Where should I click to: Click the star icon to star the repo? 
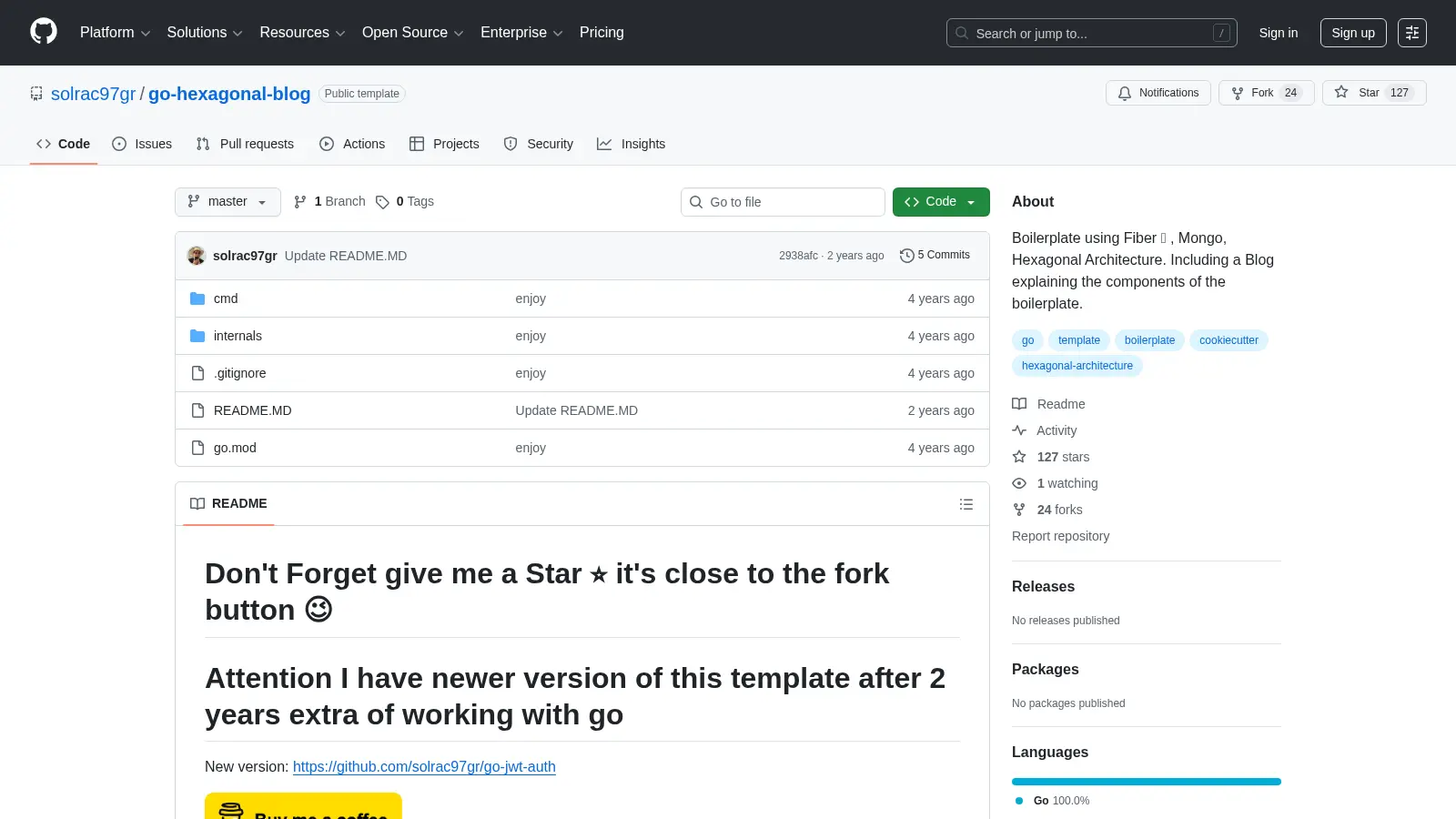pyautogui.click(x=1341, y=92)
